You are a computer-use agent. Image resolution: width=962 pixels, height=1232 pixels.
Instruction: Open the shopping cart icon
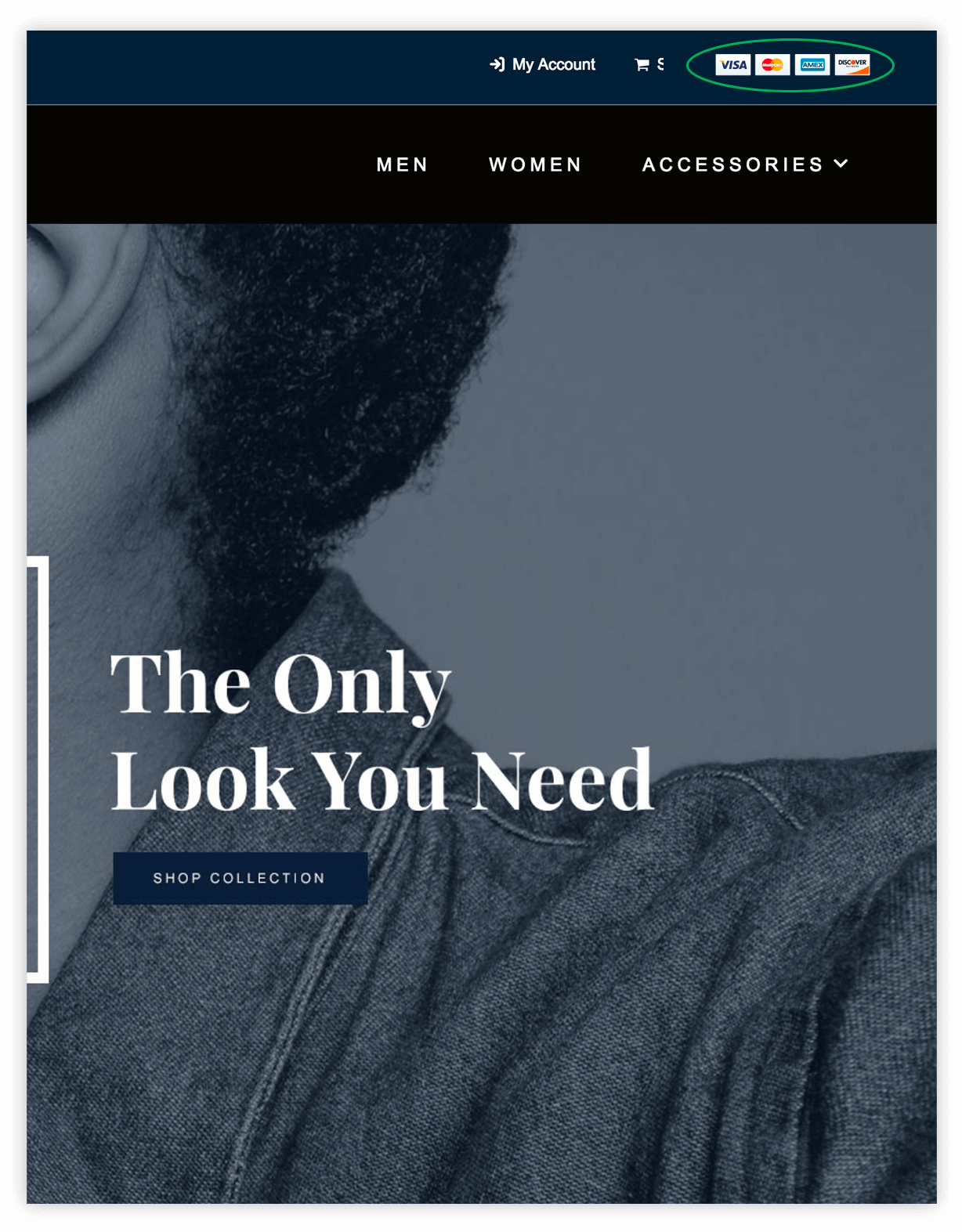642,65
